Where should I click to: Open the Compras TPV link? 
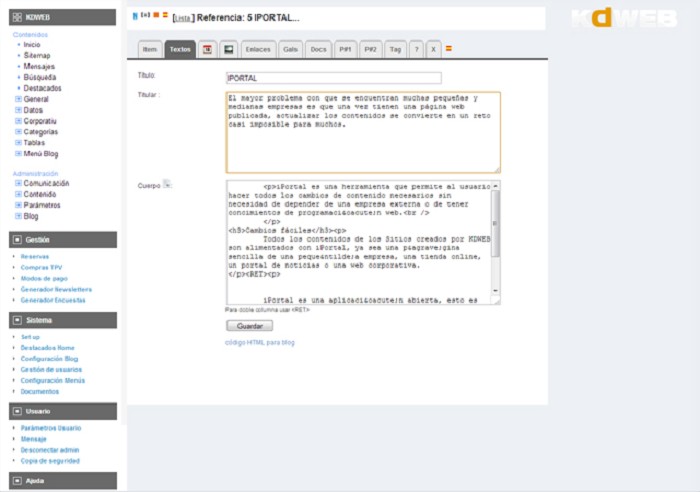(x=41, y=267)
